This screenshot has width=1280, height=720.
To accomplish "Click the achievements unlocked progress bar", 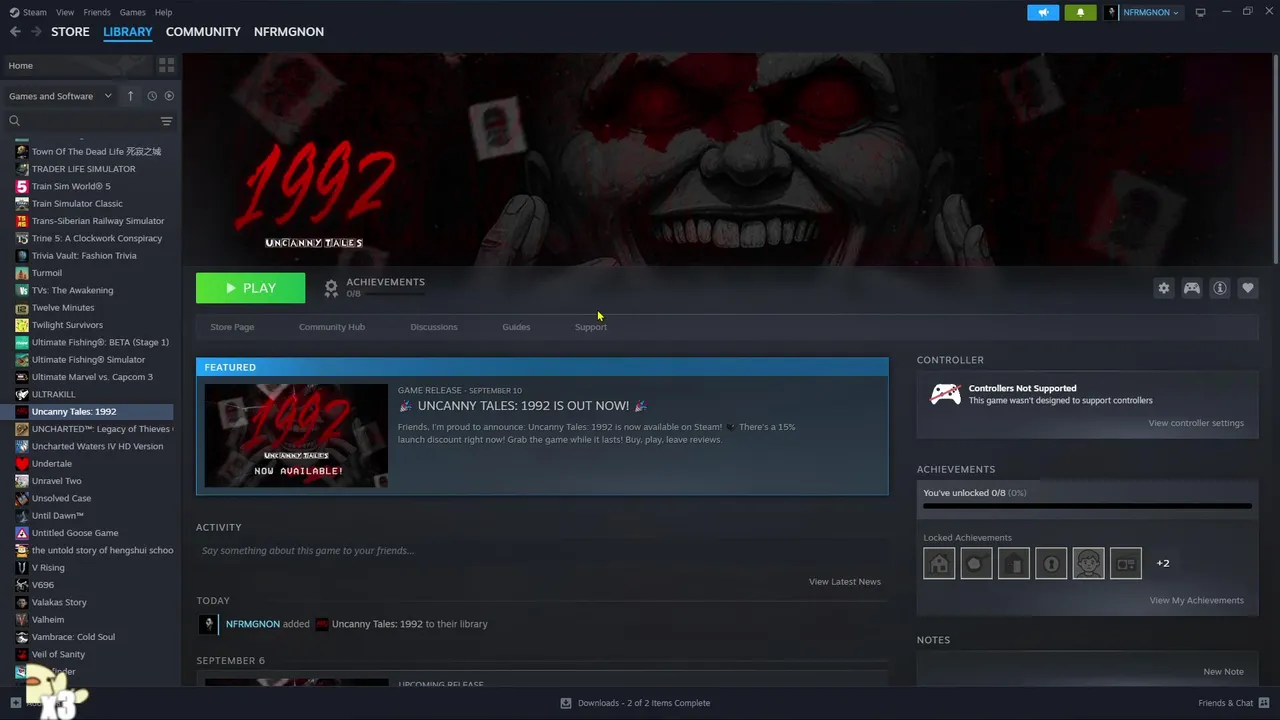I will pyautogui.click(x=1087, y=506).
